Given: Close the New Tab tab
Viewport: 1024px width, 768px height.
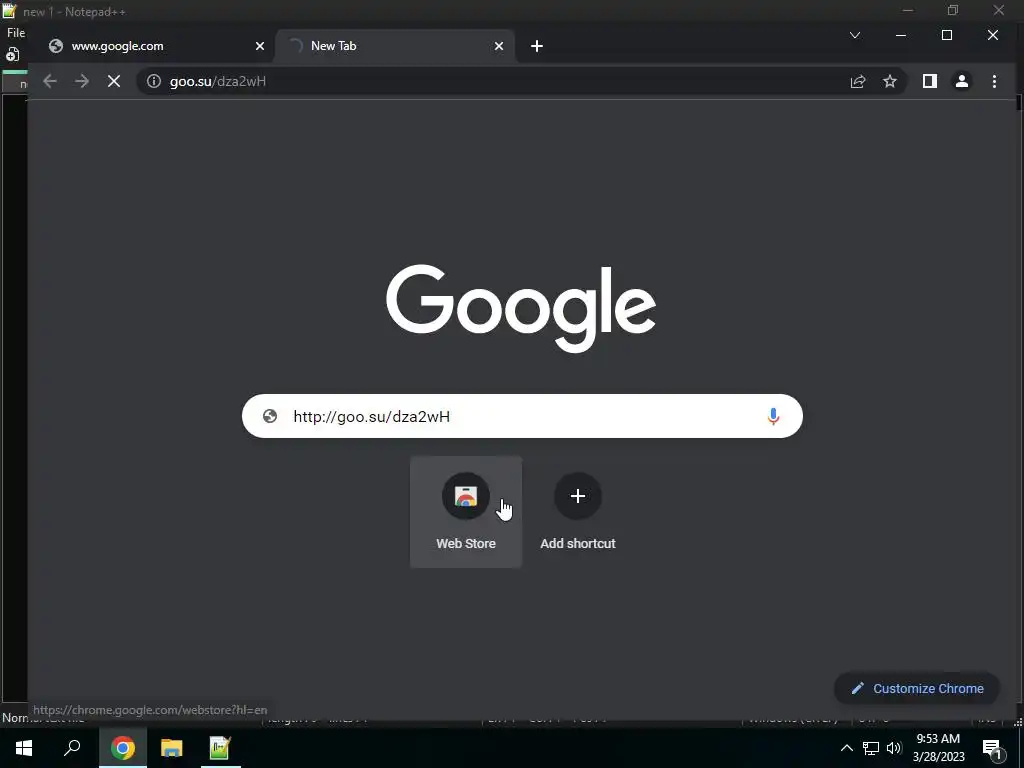Looking at the screenshot, I should tap(499, 46).
